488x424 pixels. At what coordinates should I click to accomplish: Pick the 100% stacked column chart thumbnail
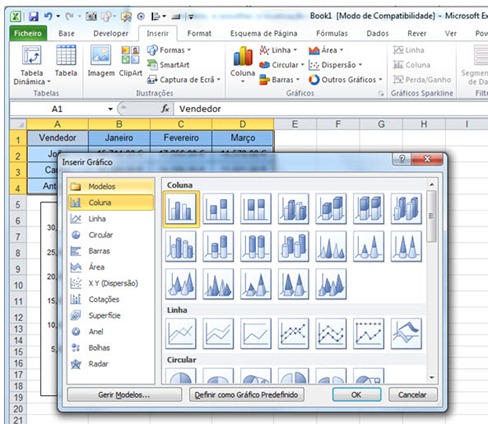pos(256,209)
